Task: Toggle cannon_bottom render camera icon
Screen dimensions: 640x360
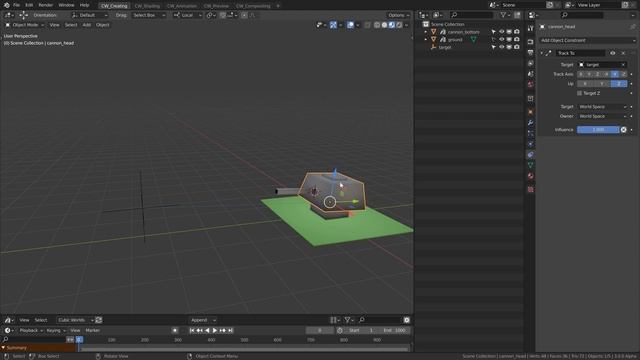Action: pyautogui.click(x=517, y=32)
